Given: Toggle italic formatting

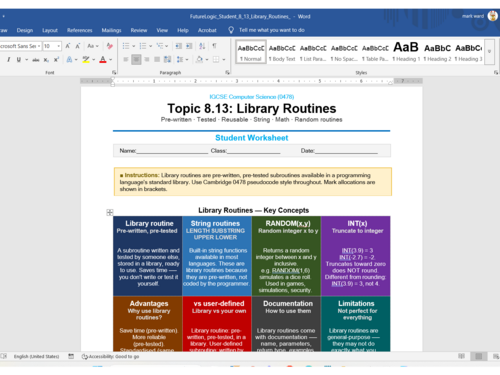Looking at the screenshot, I should point(8,60).
